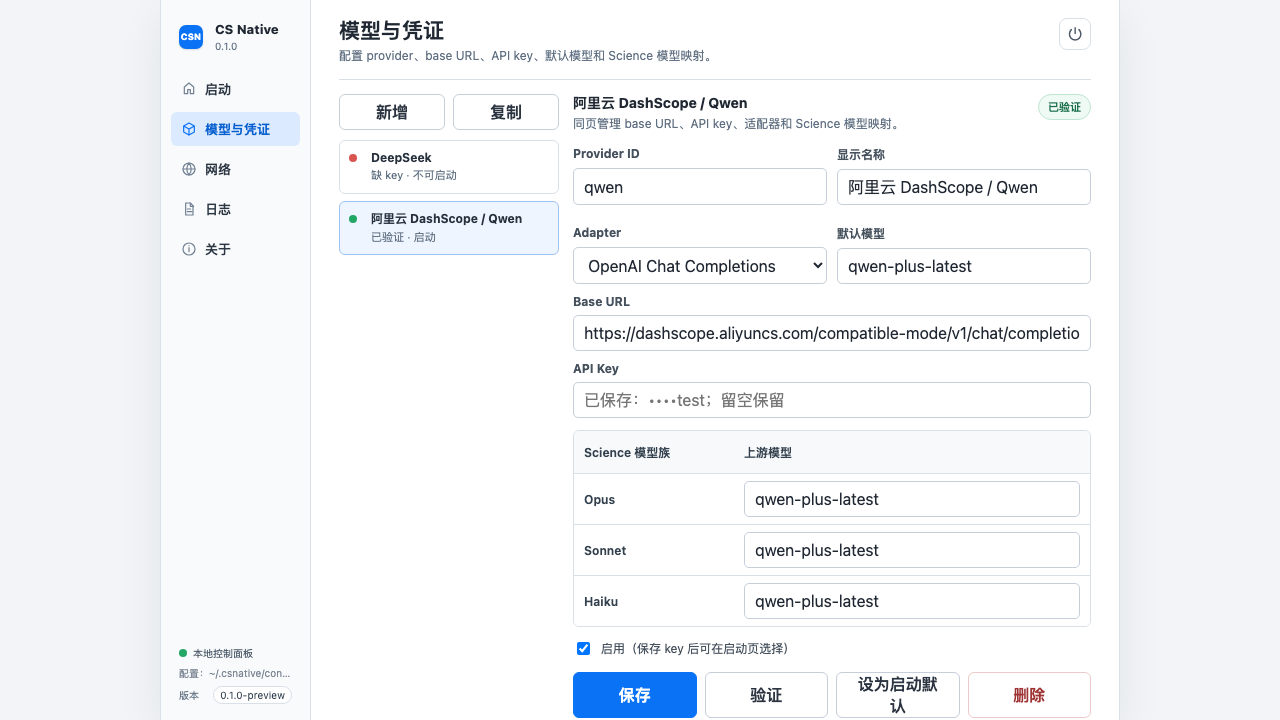Screen dimensions: 1280x720
Task: Expand the Adapter dropdown
Action: pos(700,266)
